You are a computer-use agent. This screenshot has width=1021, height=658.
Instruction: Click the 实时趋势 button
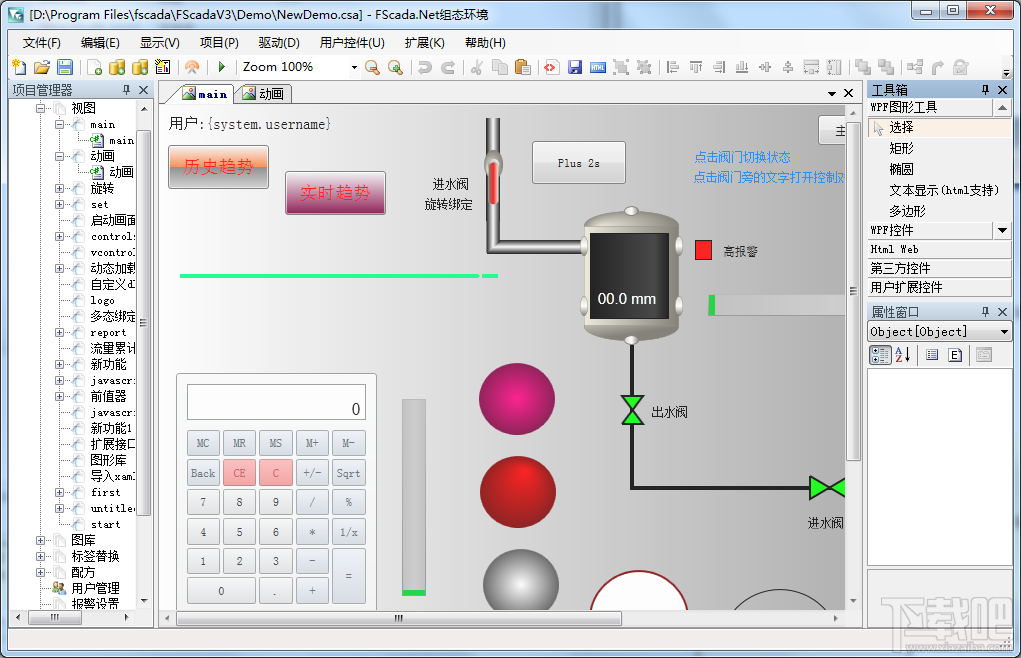click(335, 193)
